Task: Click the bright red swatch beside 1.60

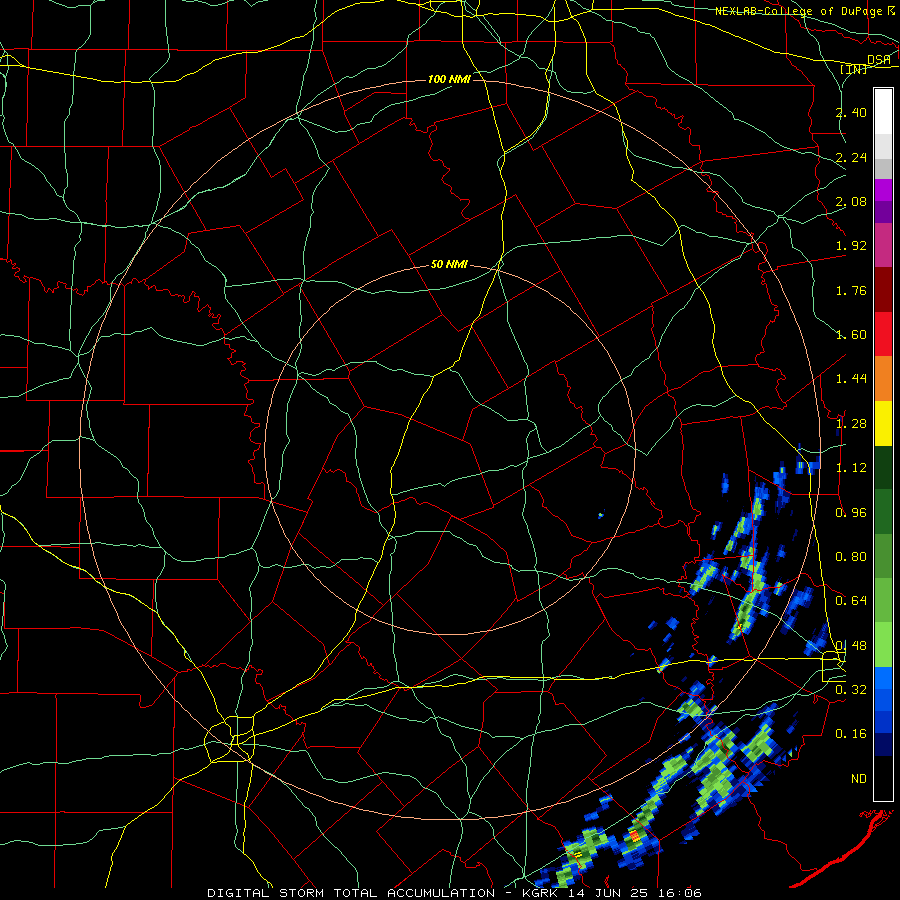Action: coord(883,334)
